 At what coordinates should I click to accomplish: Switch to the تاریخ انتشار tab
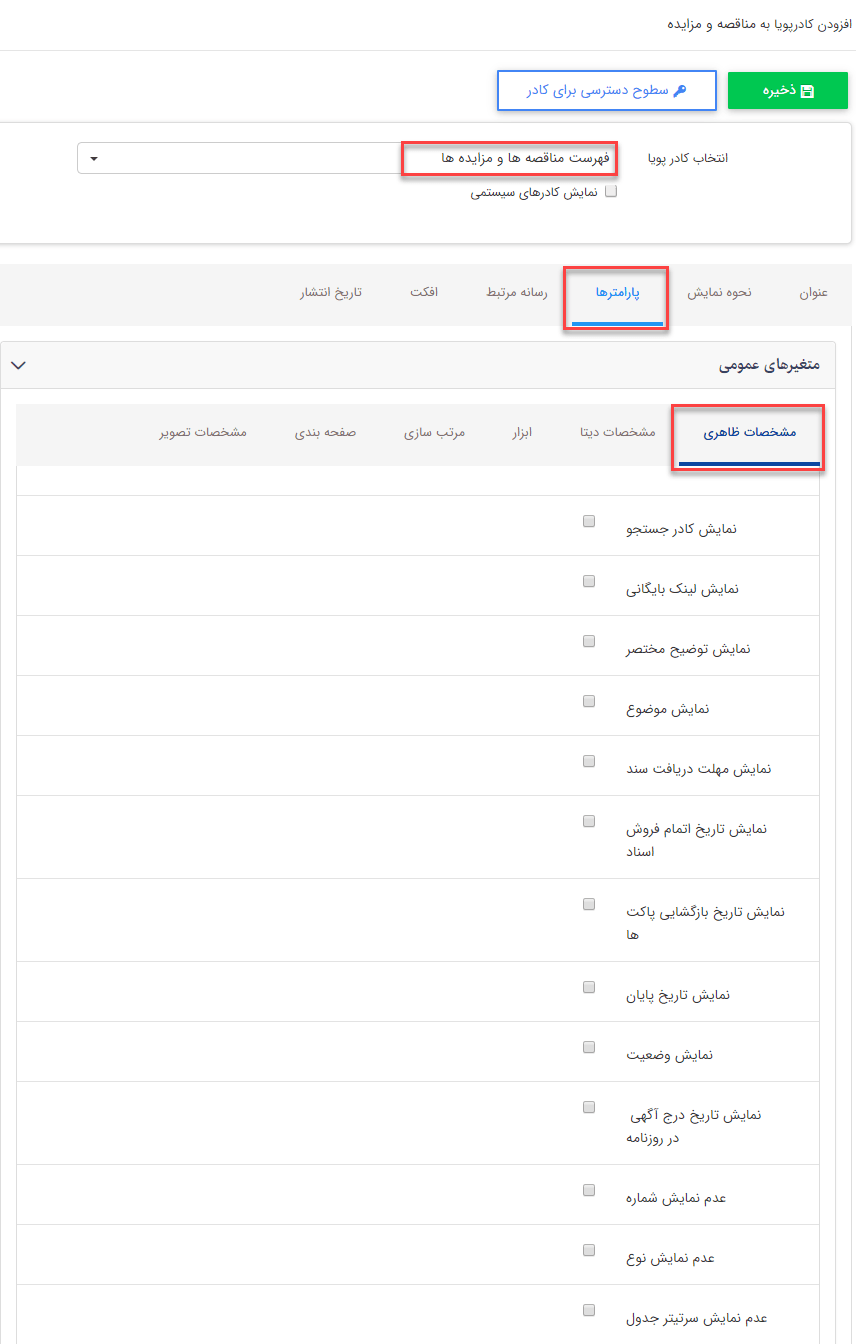(x=332, y=292)
